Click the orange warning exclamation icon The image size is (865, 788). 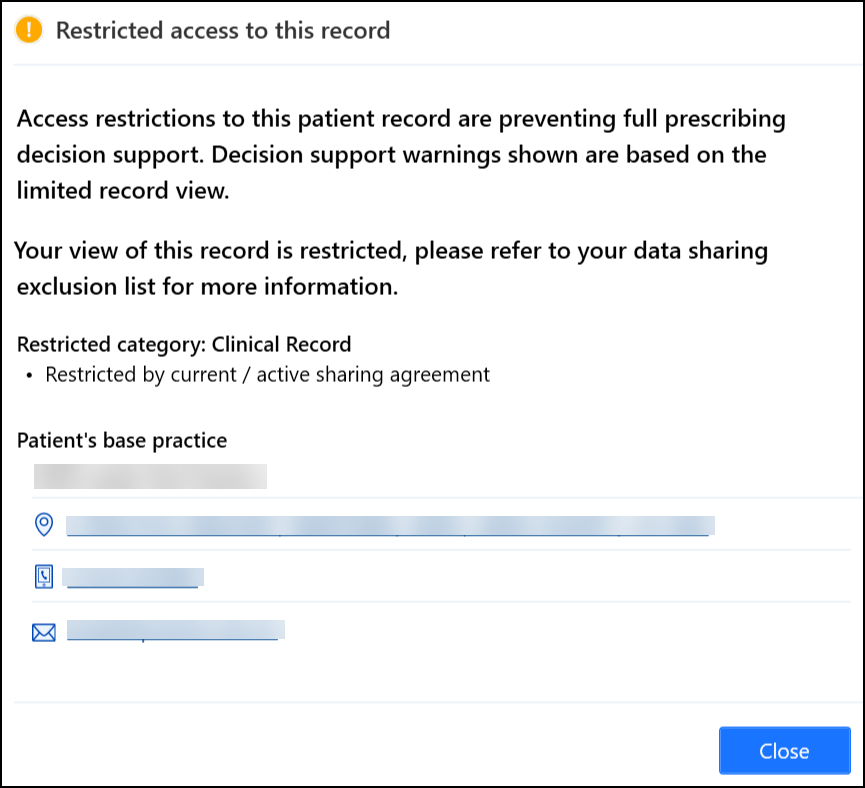[x=30, y=31]
